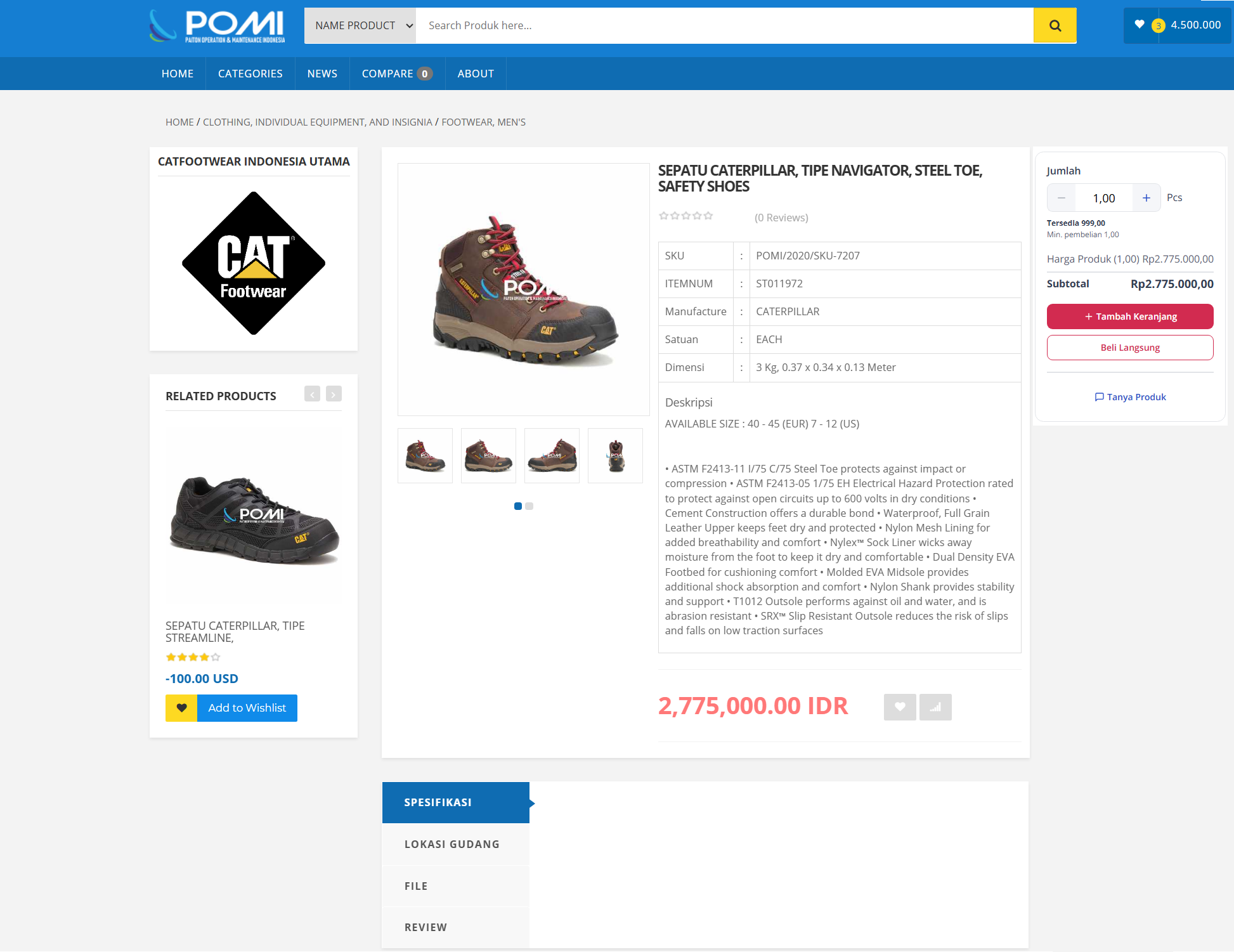Screen dimensions: 1234x952
Task: Click the grey compare chart icon
Action: pyautogui.click(x=935, y=707)
